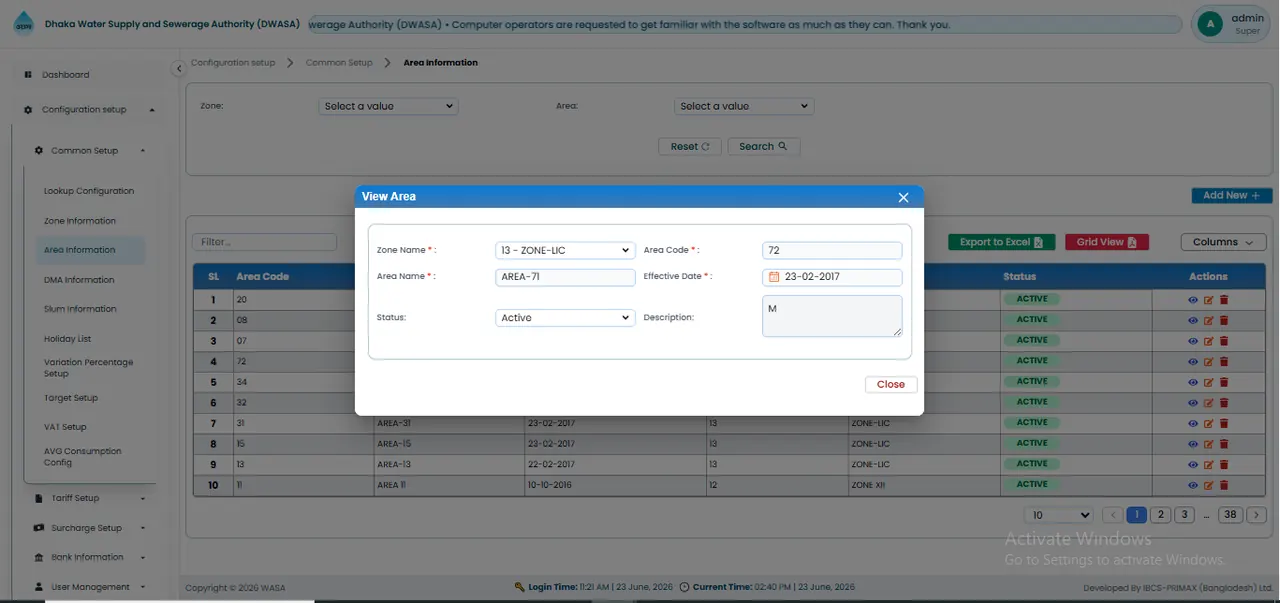The height and width of the screenshot is (603, 1280).
Task: Click the Filter text box above the table
Action: pos(264,242)
